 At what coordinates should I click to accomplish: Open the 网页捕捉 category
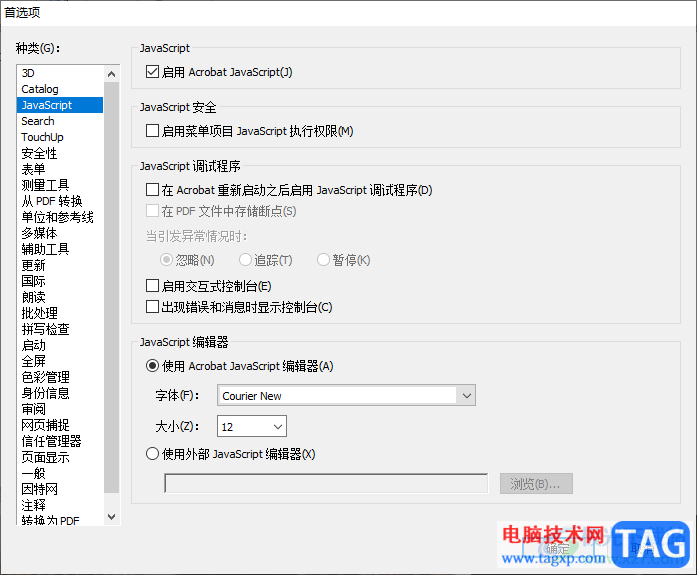60,425
